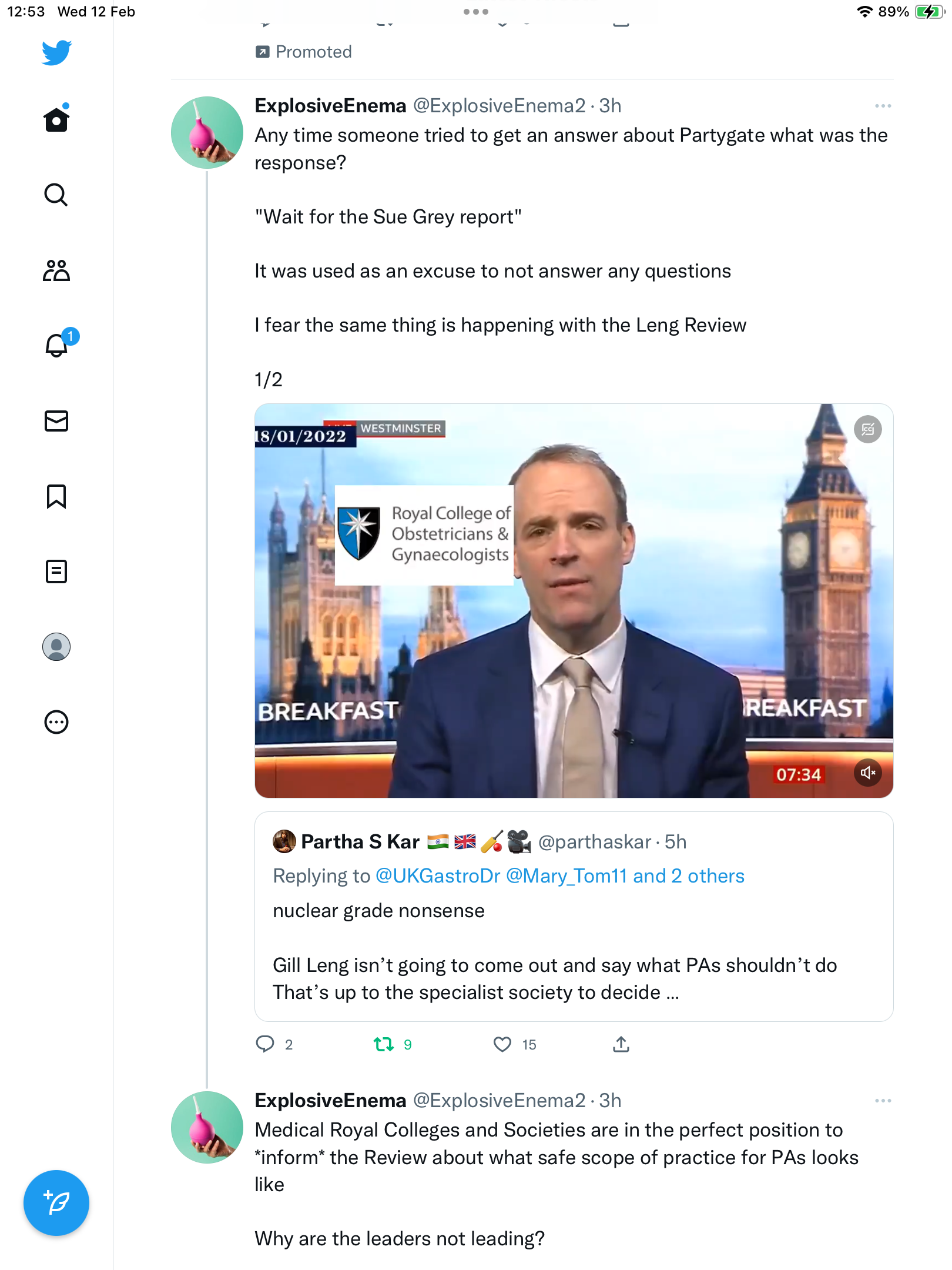Reply to the tweet with 2 replies
This screenshot has height=1270, width=952.
point(265,1044)
